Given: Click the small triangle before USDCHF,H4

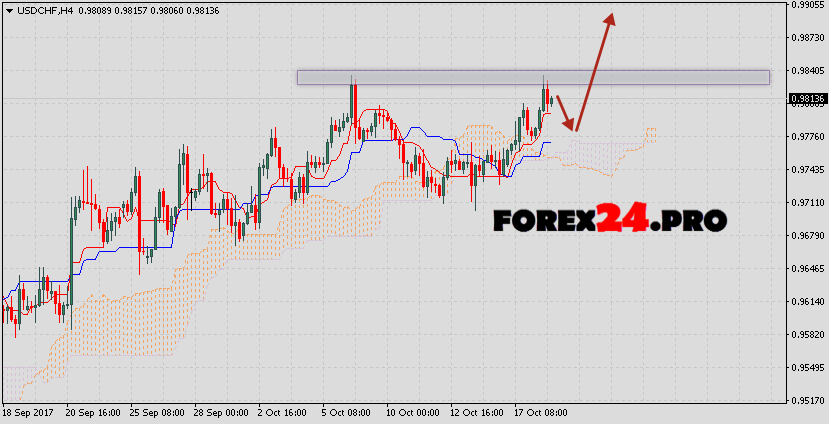Looking at the screenshot, I should point(8,9).
